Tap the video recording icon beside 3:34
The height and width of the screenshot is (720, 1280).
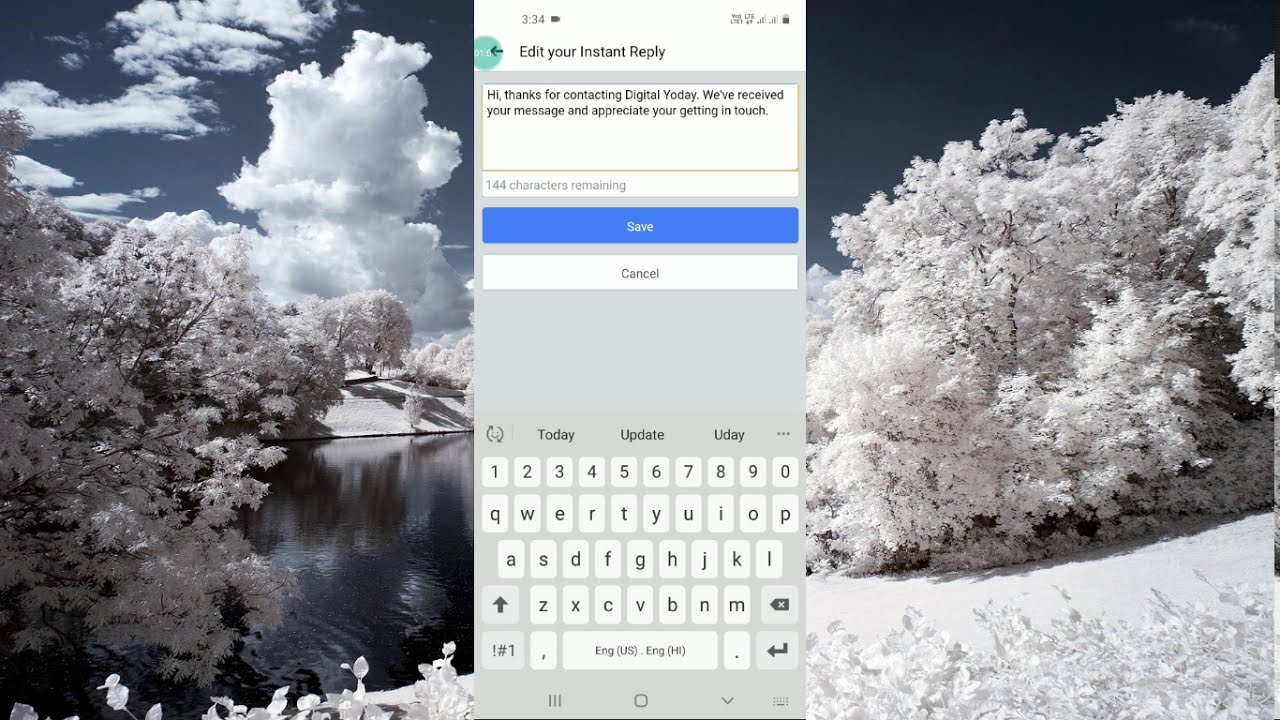556,19
